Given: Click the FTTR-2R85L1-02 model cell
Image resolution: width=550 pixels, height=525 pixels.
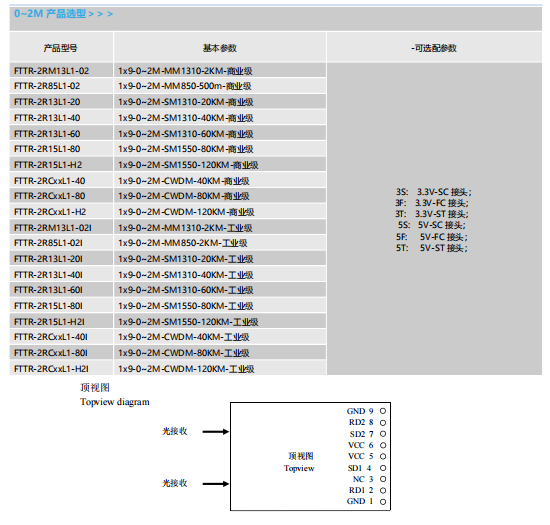Looking at the screenshot, I should [x=61, y=86].
